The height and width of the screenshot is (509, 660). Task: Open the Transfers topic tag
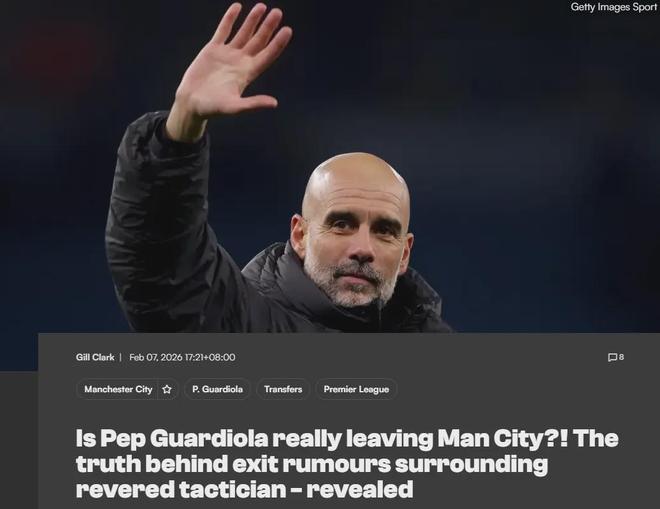[x=283, y=389]
